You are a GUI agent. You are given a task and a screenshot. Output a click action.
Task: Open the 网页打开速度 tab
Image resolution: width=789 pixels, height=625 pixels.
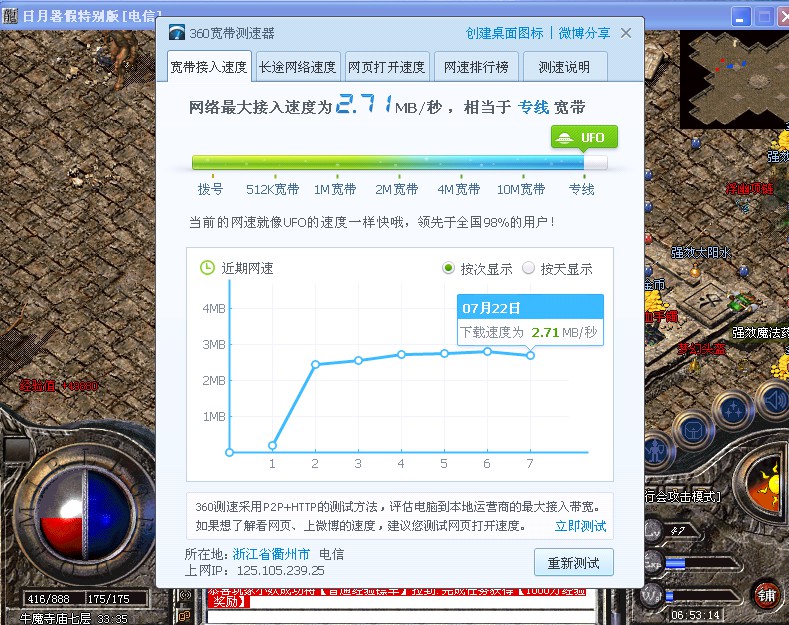pyautogui.click(x=386, y=67)
